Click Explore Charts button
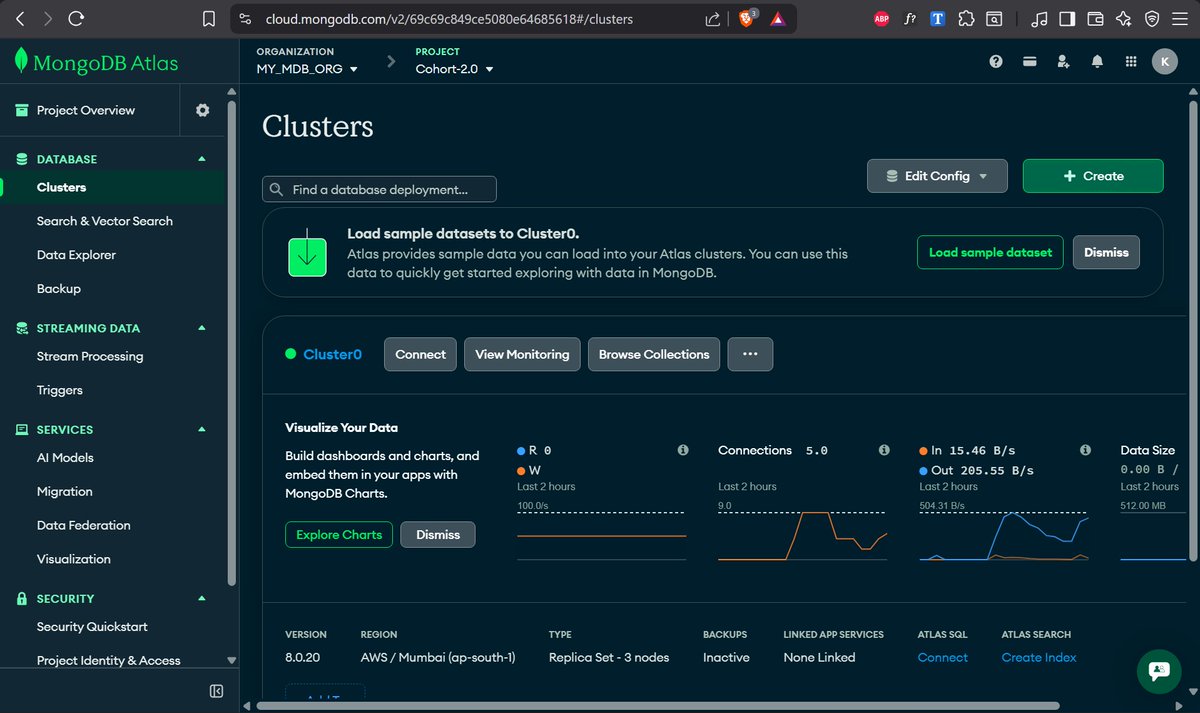 pos(339,534)
